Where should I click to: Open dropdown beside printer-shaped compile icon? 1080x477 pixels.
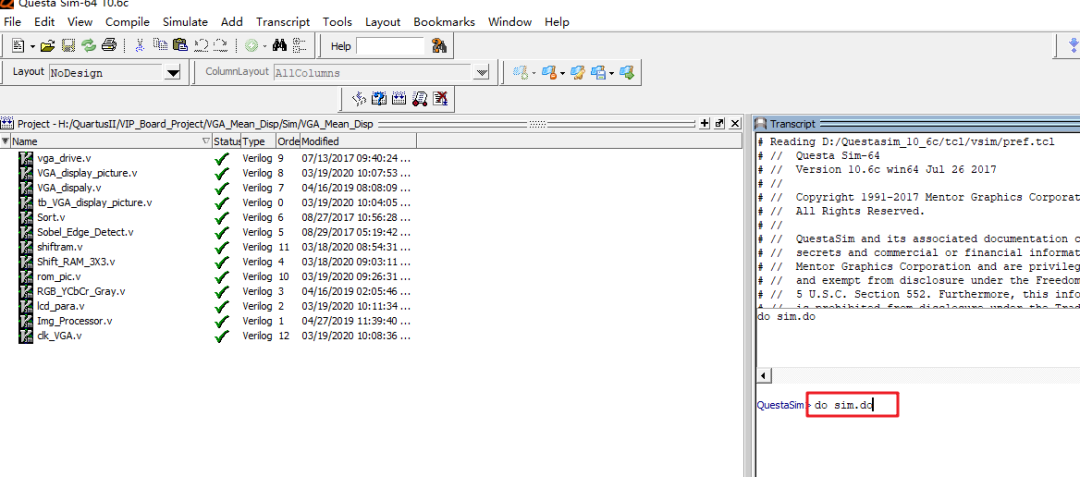[x=612, y=73]
